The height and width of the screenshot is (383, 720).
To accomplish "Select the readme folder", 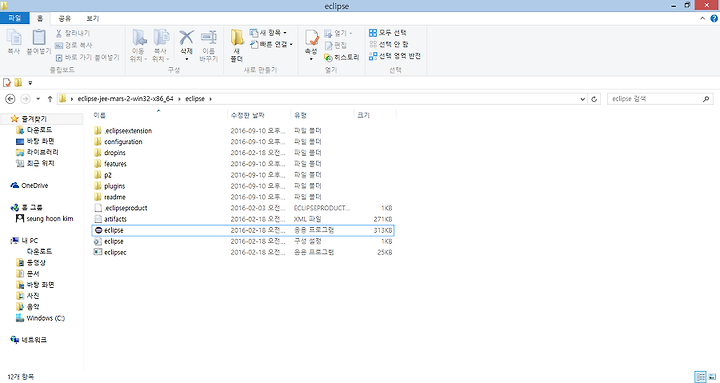I will pos(115,197).
